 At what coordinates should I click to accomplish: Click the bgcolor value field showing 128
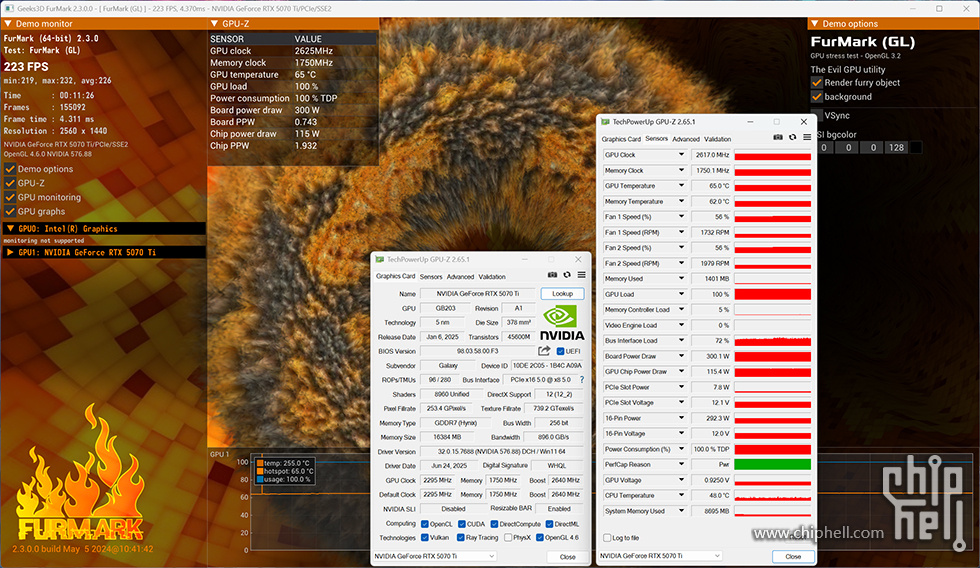(896, 148)
